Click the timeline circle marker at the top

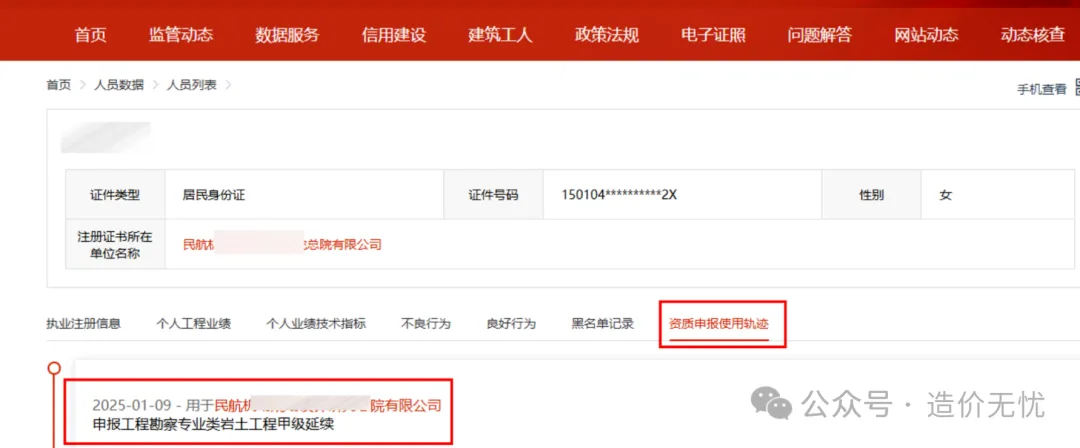[54, 368]
